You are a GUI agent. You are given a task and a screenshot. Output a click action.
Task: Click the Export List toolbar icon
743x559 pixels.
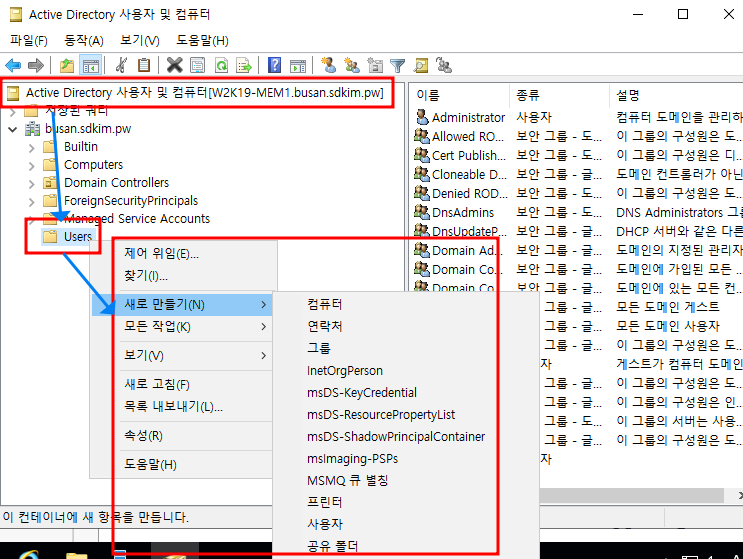tap(244, 65)
